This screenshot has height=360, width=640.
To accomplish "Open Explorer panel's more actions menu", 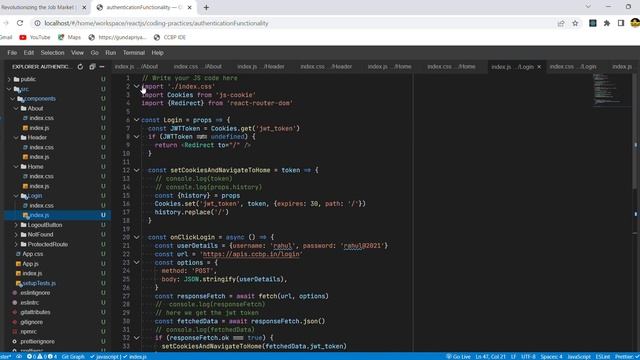I will 102,67.
